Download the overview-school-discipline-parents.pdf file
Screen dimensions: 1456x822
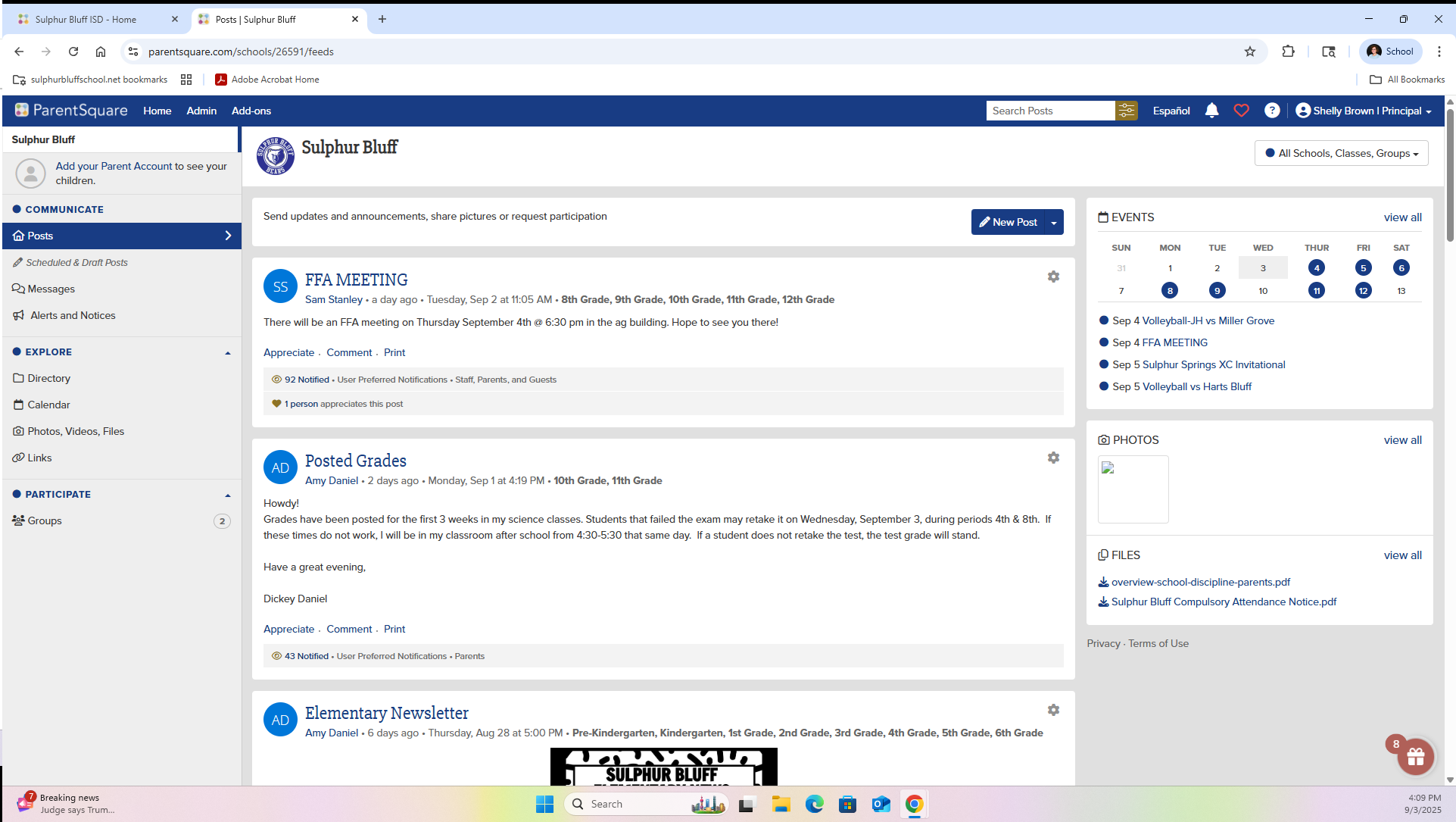[x=1200, y=583]
